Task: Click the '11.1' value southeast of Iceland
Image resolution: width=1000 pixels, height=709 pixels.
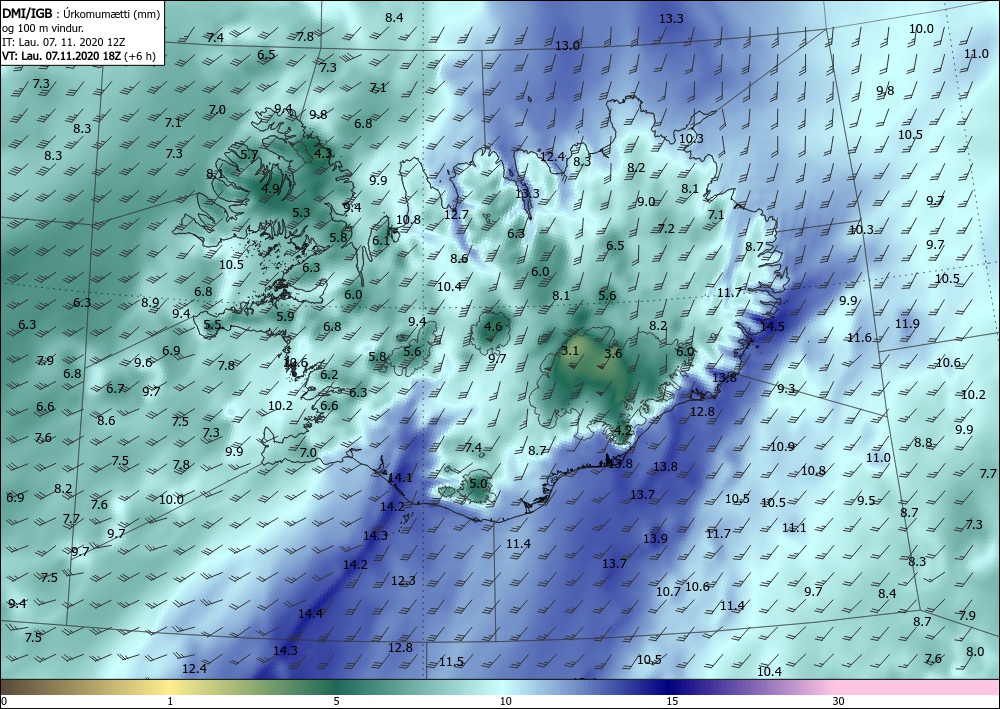Action: click(x=794, y=527)
